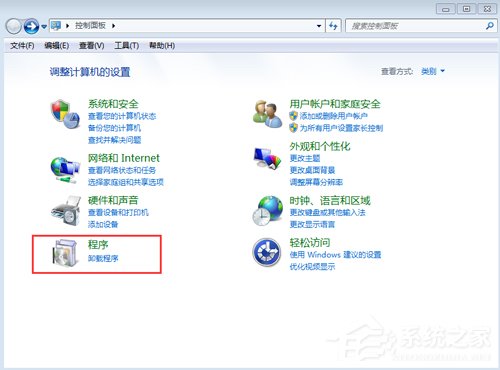Click 卸载程序 link

click(103, 258)
